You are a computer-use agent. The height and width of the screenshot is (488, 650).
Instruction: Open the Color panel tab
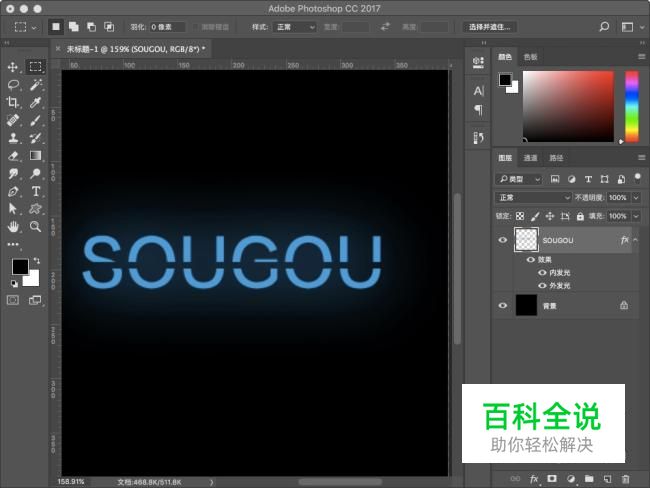(504, 57)
